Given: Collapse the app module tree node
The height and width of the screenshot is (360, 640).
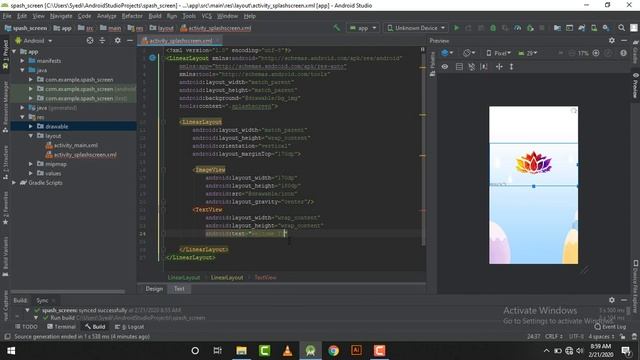Looking at the screenshot, I should click(x=14, y=51).
